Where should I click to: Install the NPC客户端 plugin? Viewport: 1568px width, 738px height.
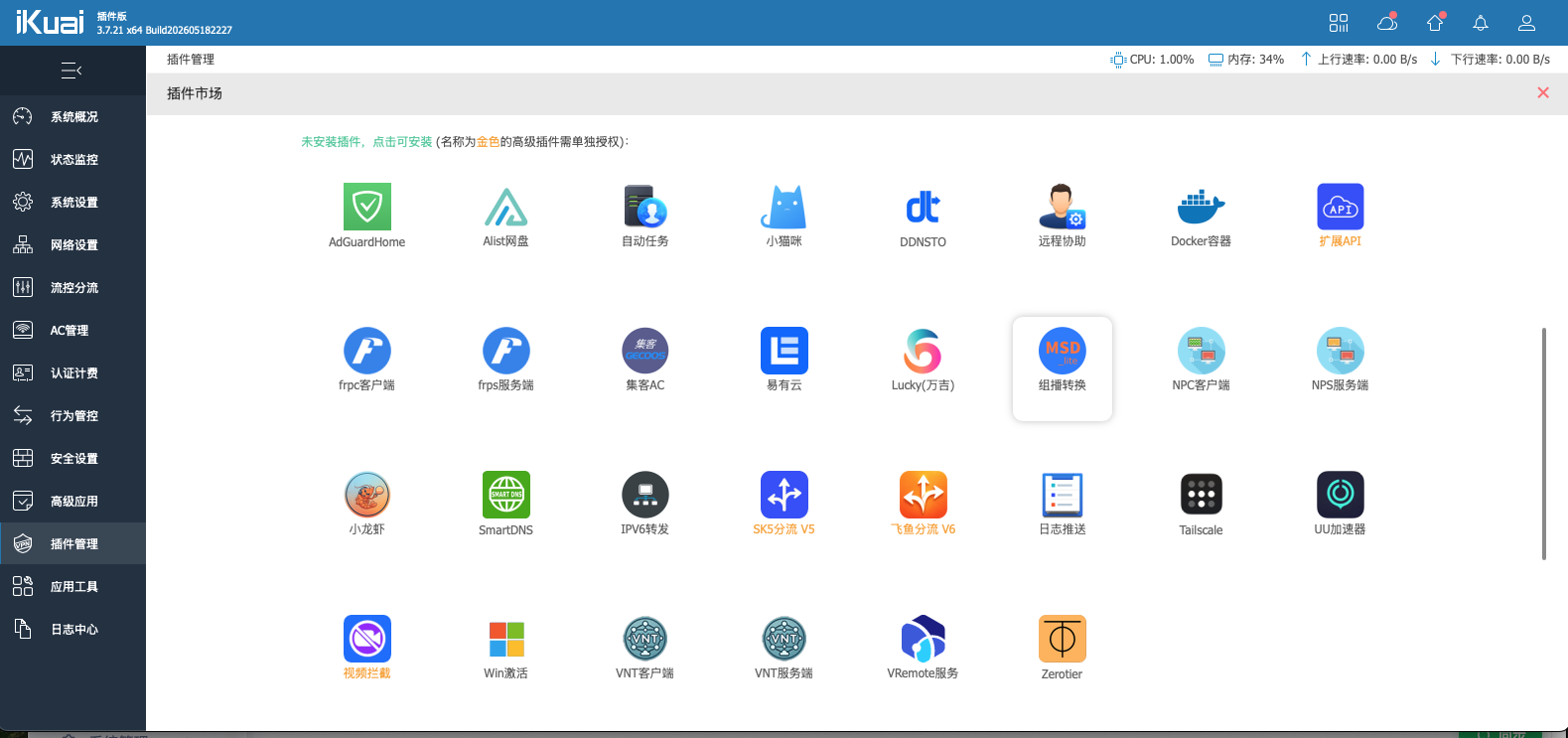coord(1202,351)
